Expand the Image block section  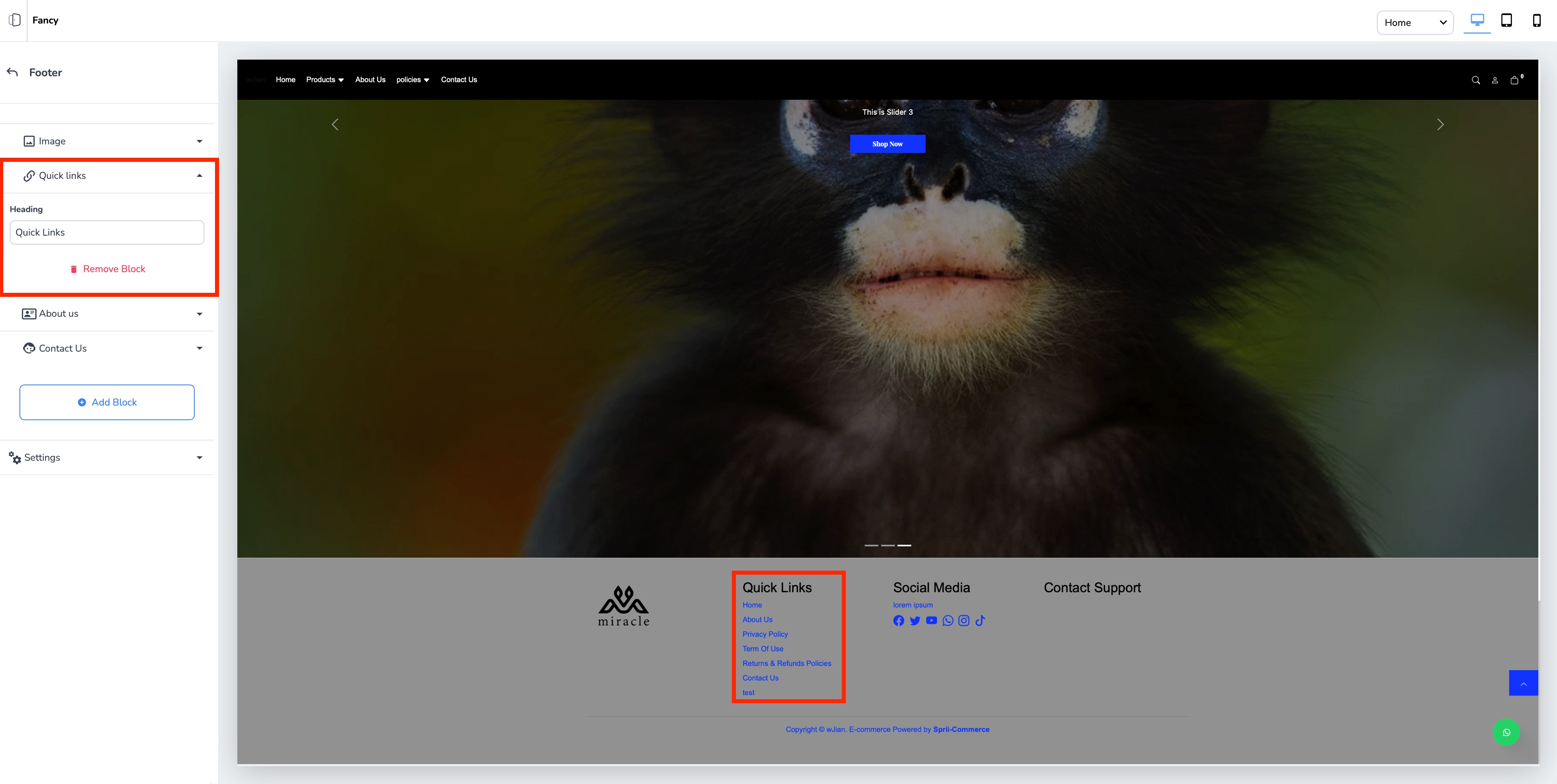[x=109, y=141]
